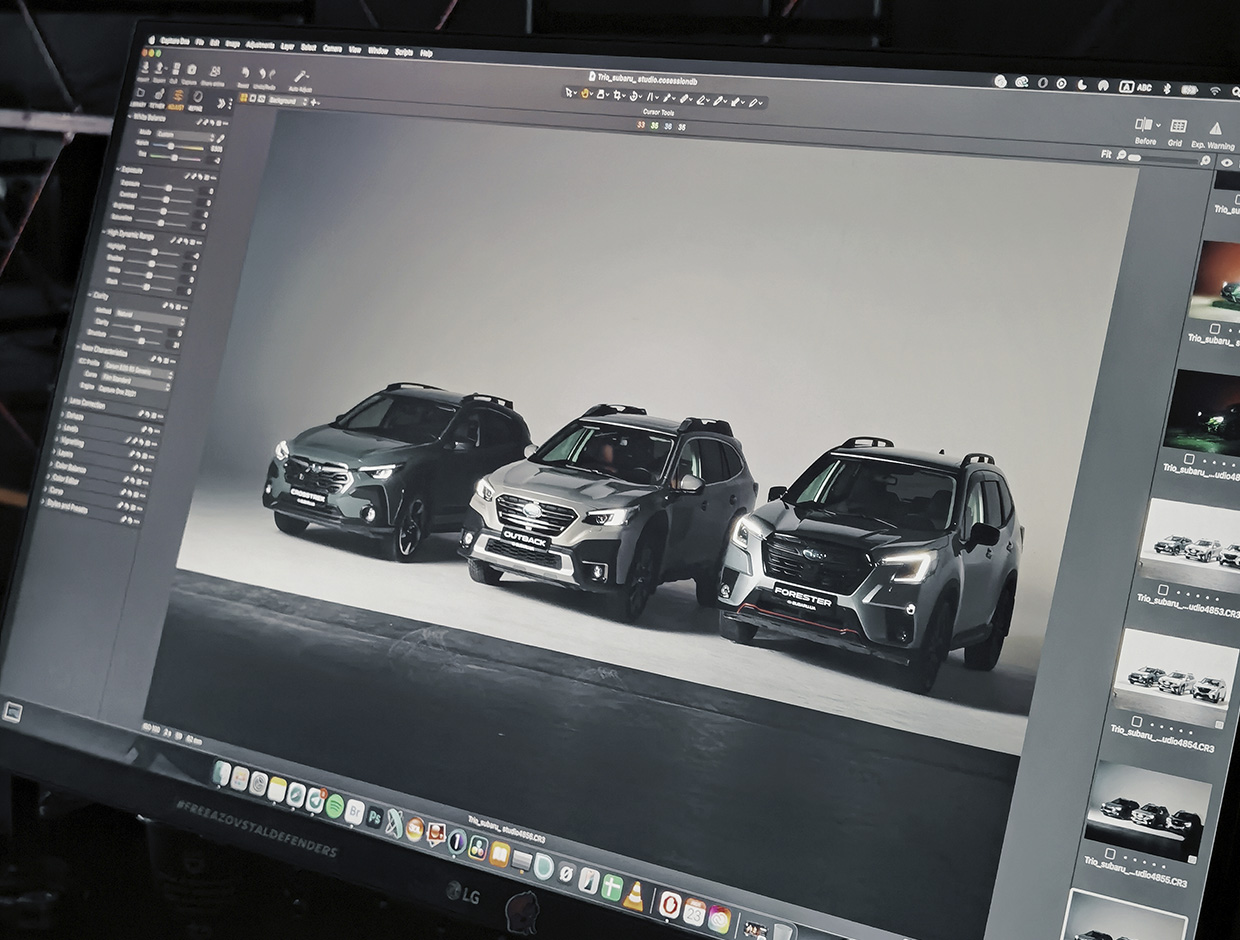Open Opera browser icon in the Dock
Screen dimensions: 1240x940
(x=670, y=905)
